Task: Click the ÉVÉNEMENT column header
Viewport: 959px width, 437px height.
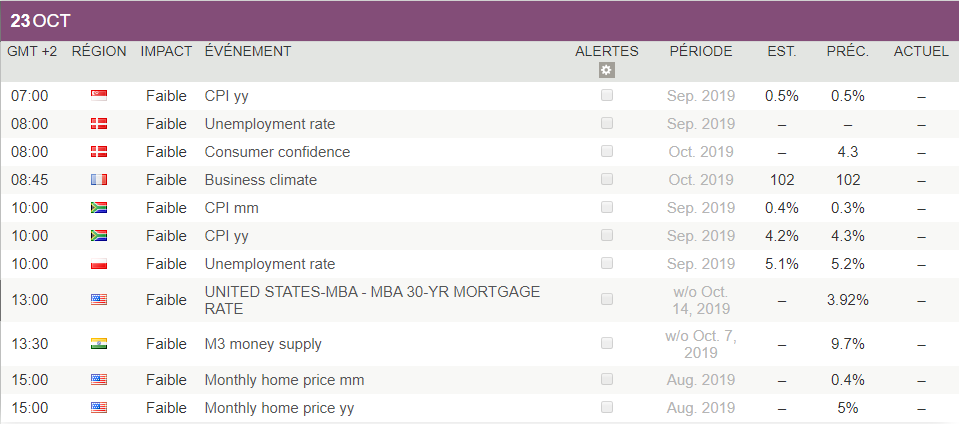Action: coord(248,51)
